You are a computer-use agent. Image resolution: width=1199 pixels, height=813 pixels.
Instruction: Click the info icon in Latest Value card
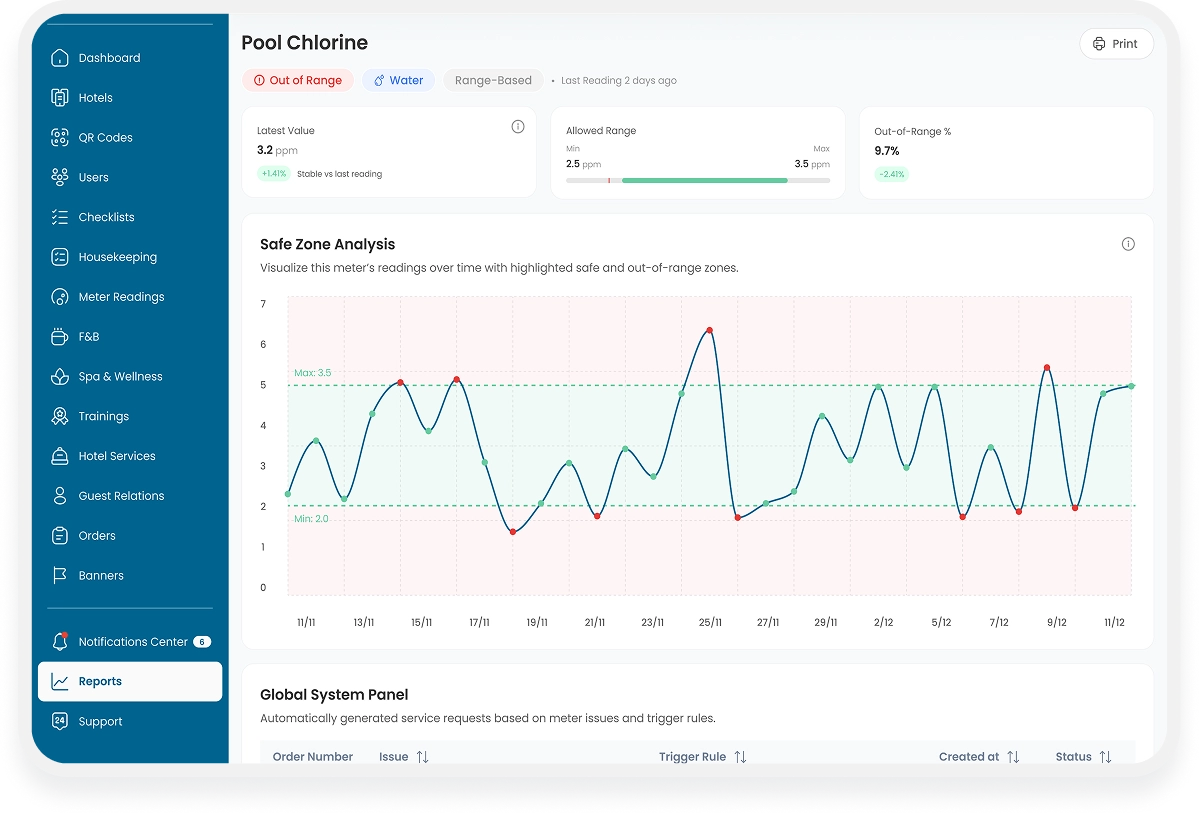(x=518, y=127)
